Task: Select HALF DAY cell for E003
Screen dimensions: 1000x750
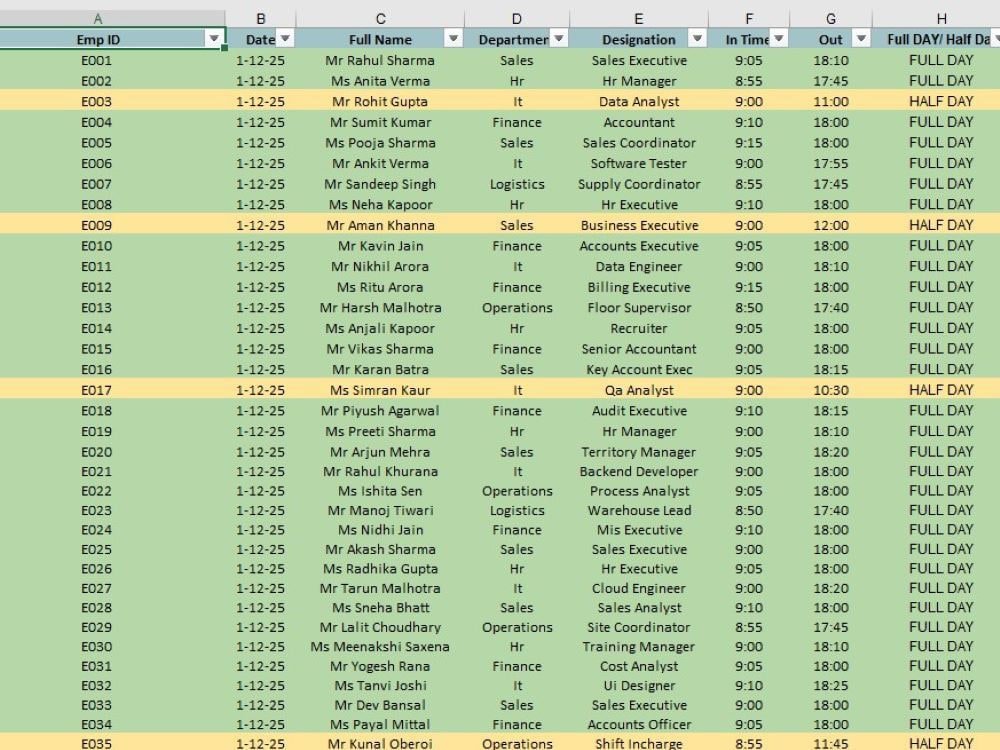Action: pos(941,101)
